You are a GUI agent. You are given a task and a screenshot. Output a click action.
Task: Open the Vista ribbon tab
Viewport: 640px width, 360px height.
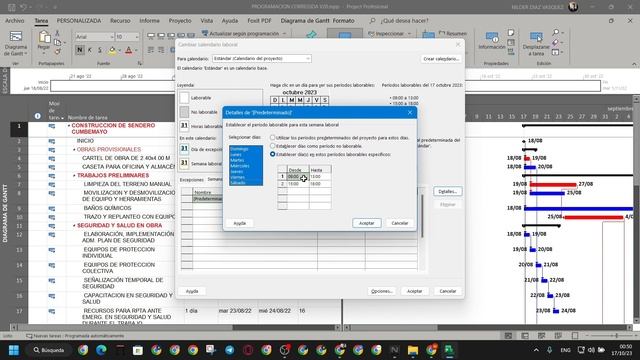point(207,21)
